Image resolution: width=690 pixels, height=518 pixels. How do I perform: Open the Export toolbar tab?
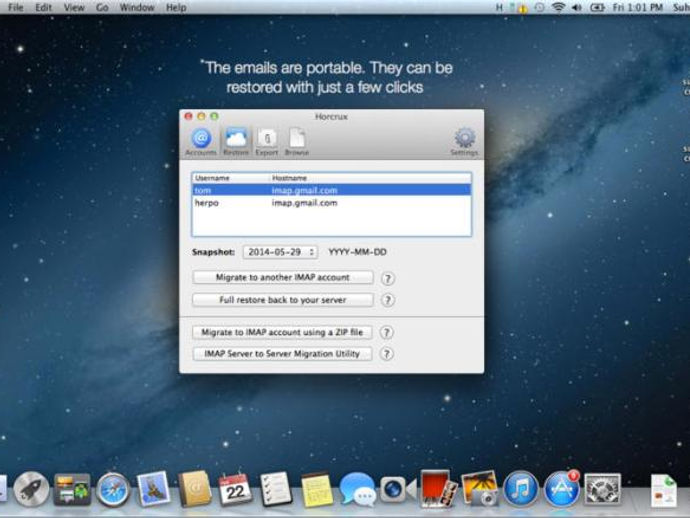(267, 142)
